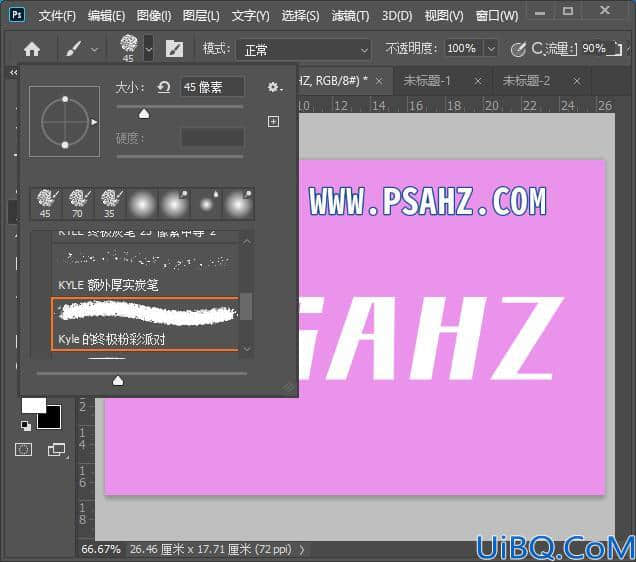
Task: Open the 滤镜(T) menu
Action: (x=350, y=16)
